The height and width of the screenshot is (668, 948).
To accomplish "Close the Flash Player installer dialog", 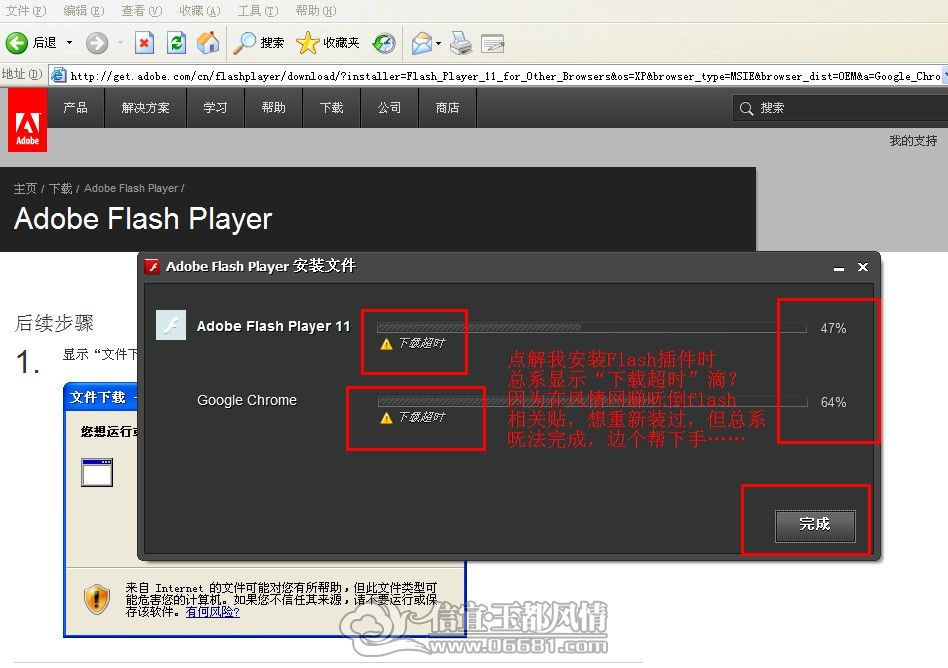I will click(x=863, y=267).
